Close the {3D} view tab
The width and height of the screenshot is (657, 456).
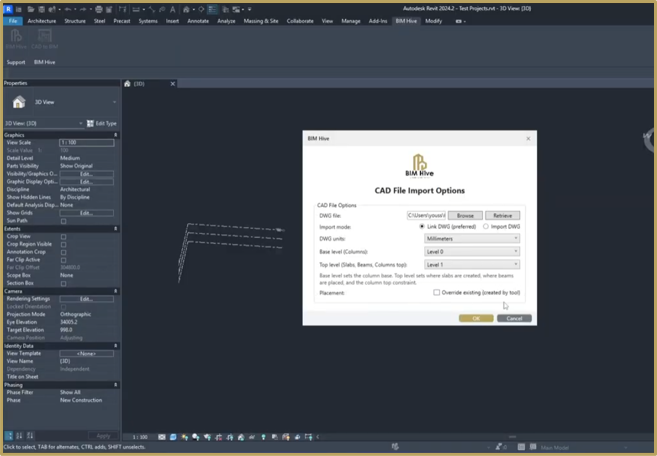pyautogui.click(x=173, y=84)
